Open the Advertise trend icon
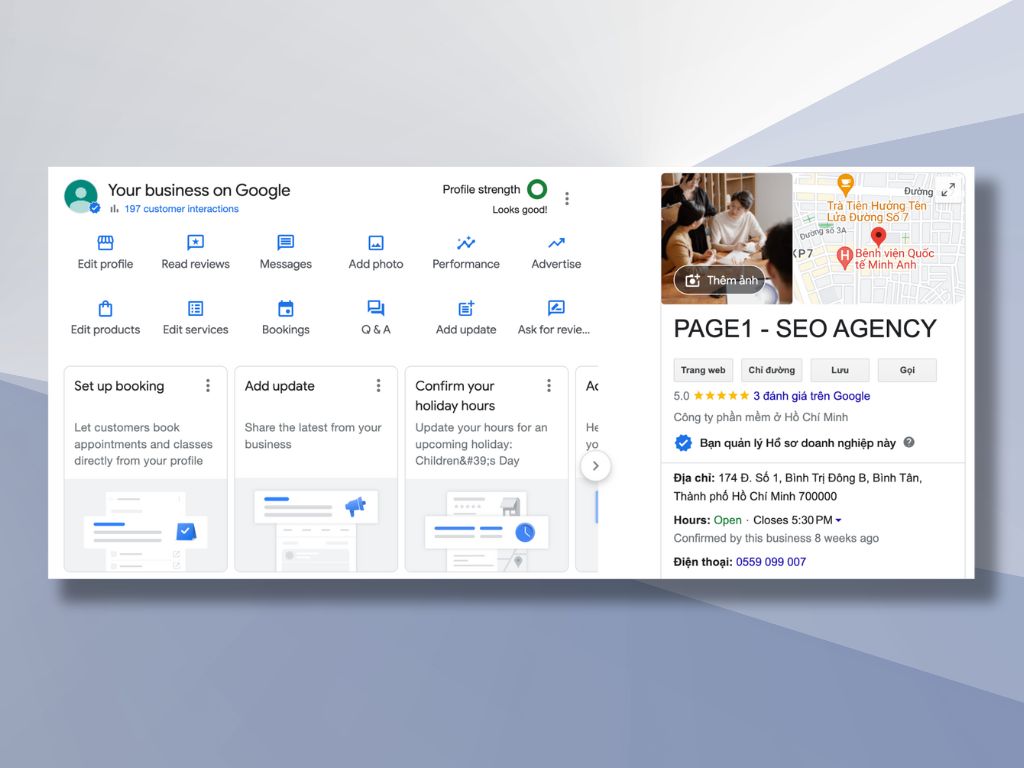 coord(556,243)
